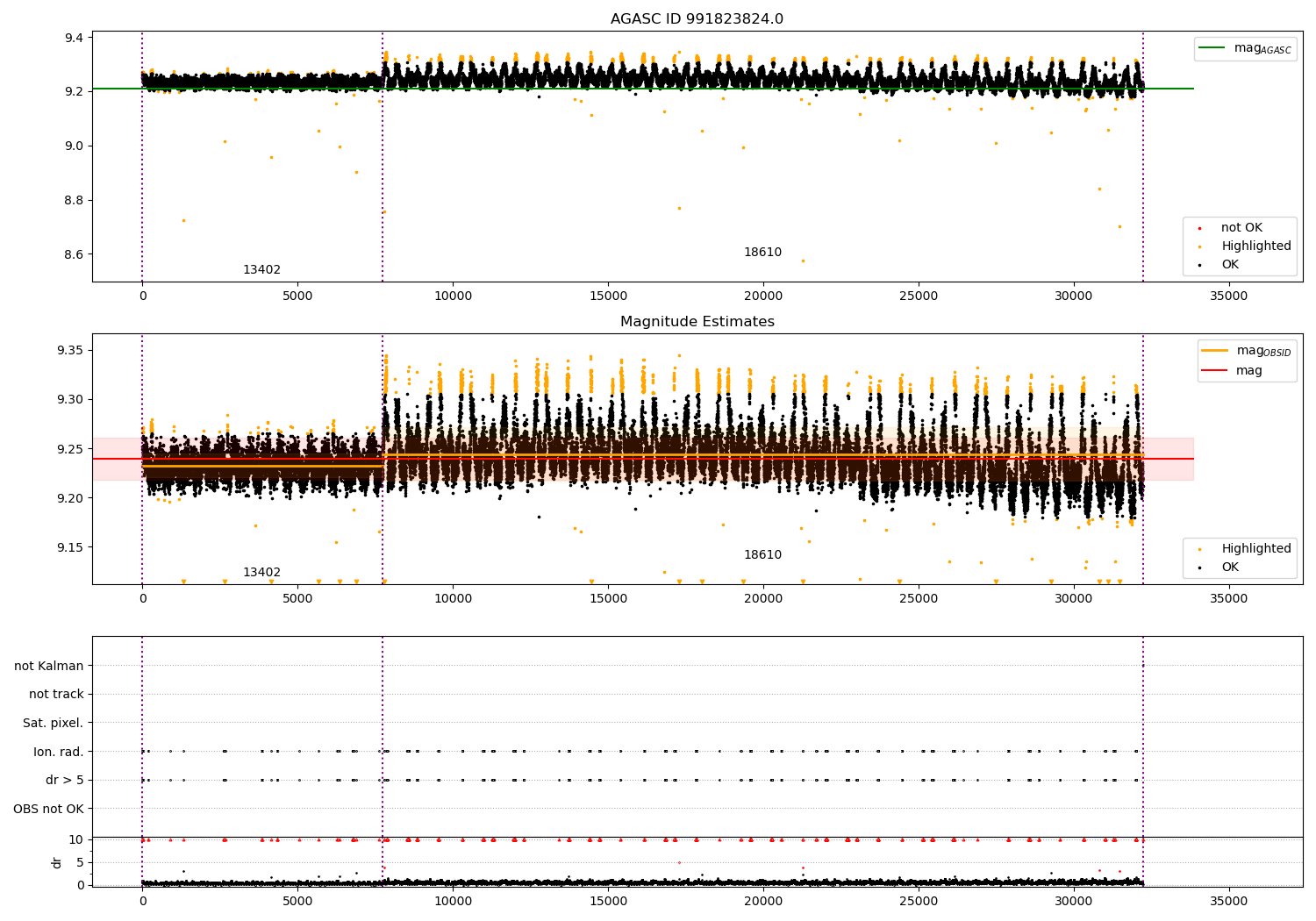Click x-tick '20000' under top plot

[x=762, y=296]
